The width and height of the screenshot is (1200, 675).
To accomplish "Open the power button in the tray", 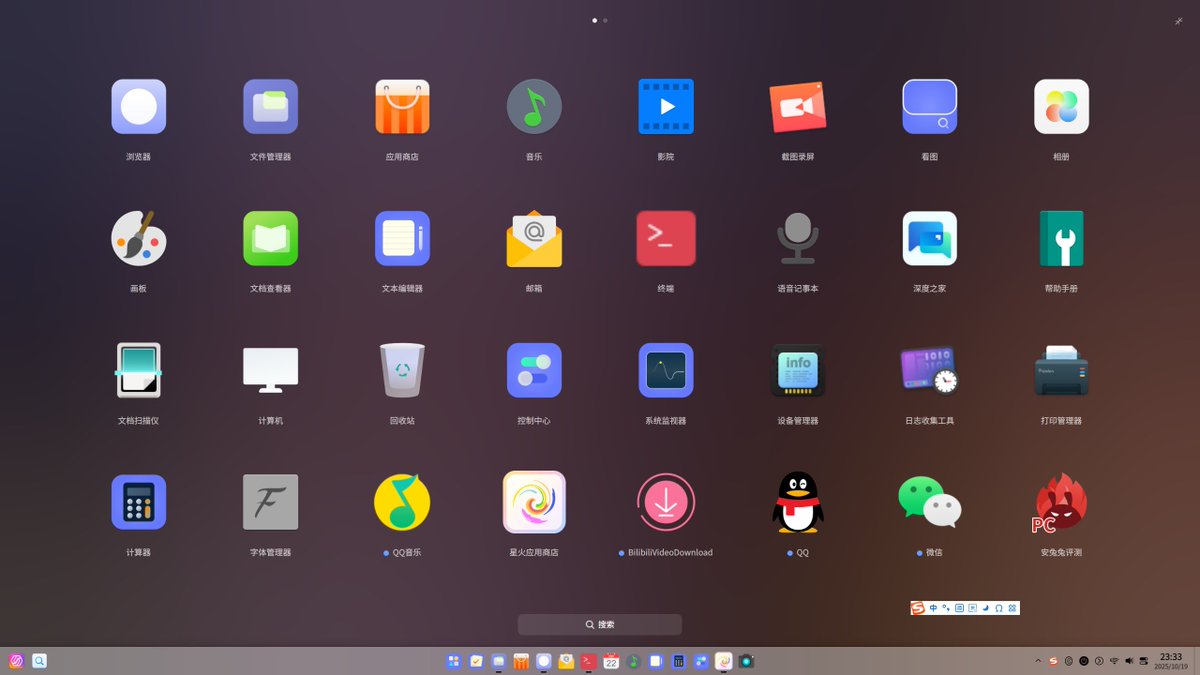I will click(x=1084, y=661).
